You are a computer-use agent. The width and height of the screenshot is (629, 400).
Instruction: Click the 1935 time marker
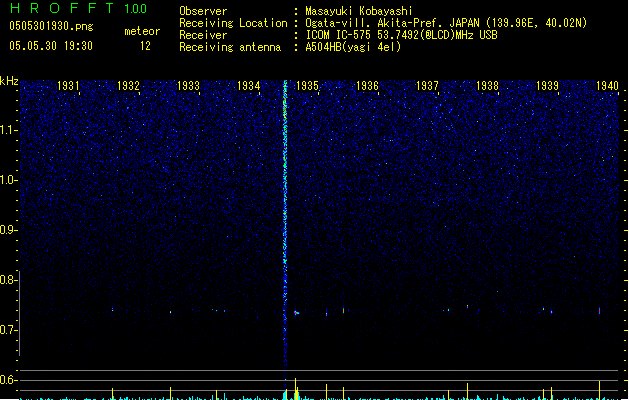[307, 85]
